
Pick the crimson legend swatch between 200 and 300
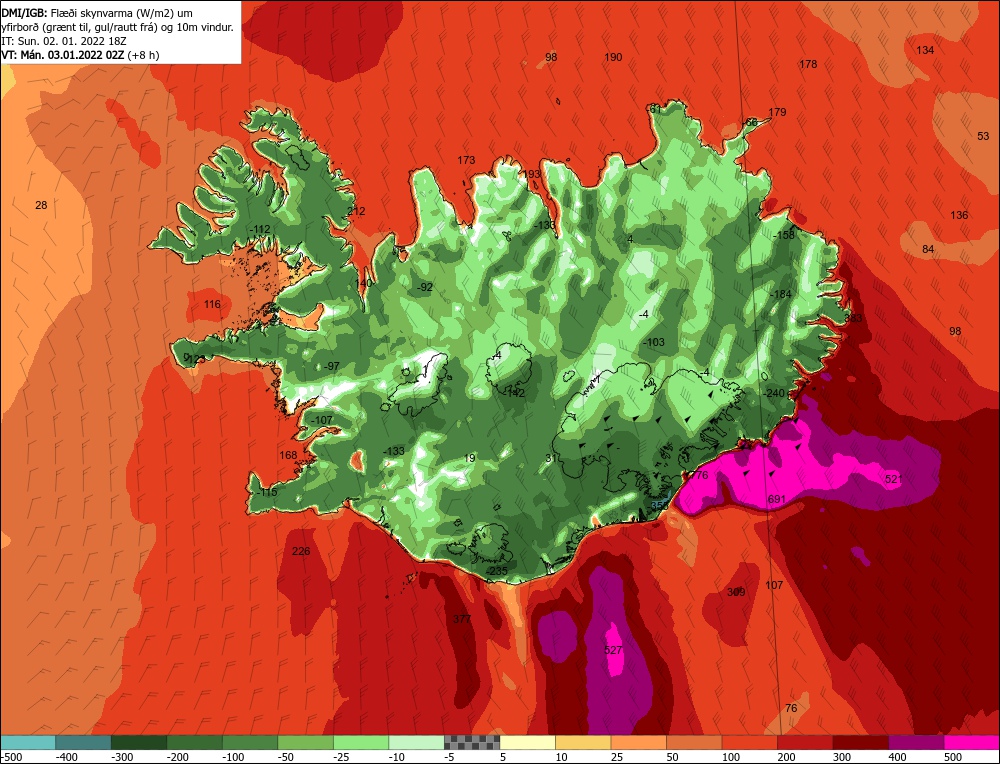tap(805, 742)
